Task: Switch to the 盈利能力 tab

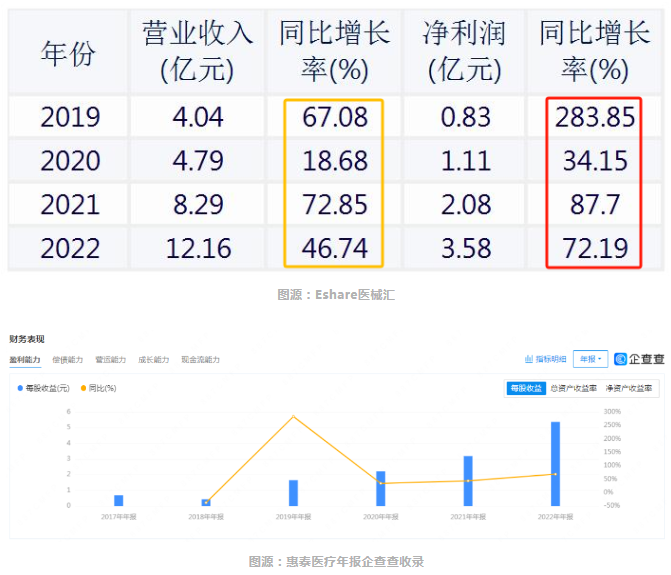Action: [25, 359]
